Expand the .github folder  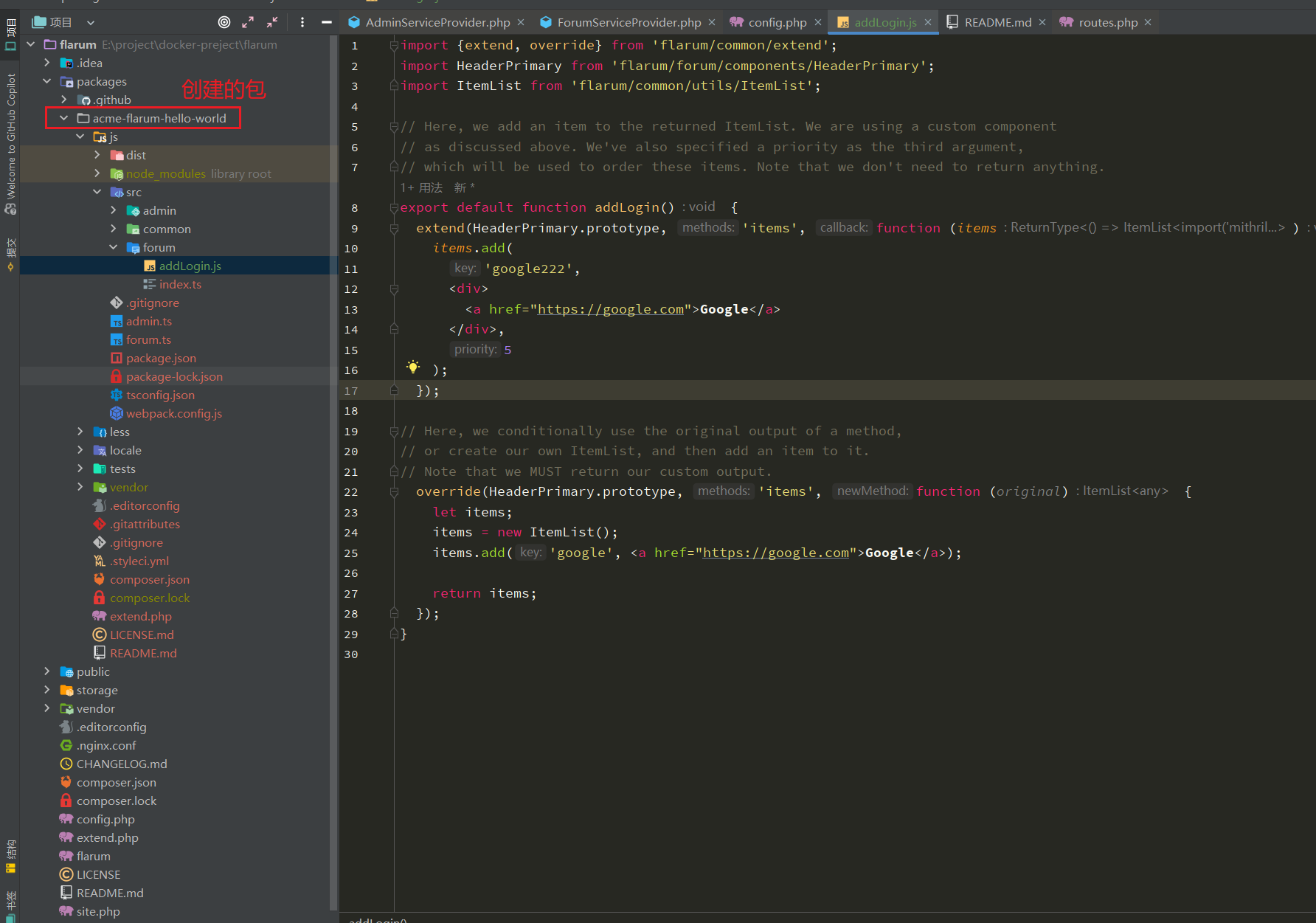point(64,100)
